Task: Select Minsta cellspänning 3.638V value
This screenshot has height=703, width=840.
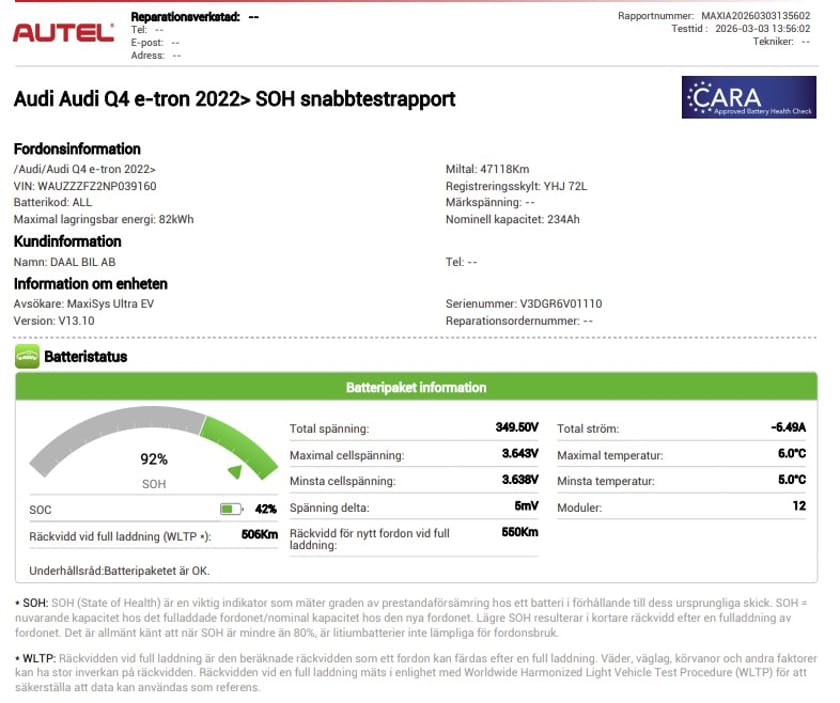Action: 520,479
